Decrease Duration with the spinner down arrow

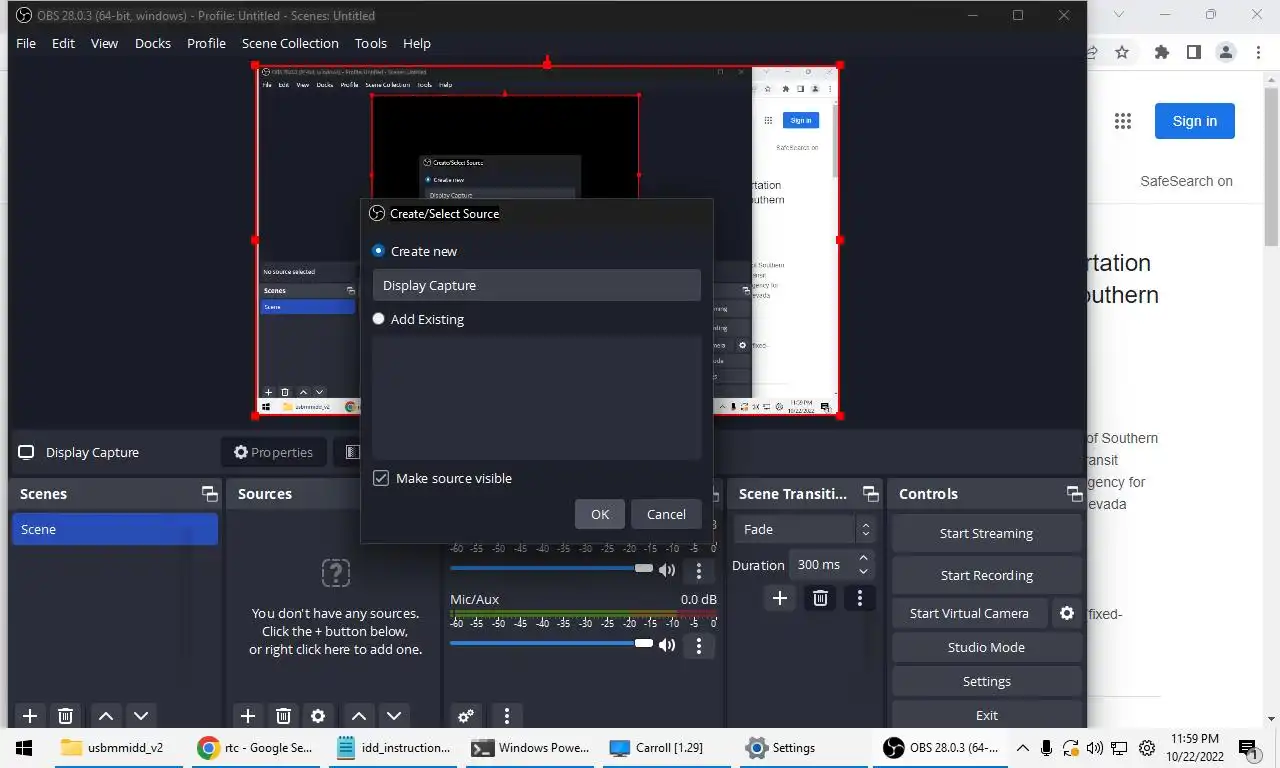point(864,572)
